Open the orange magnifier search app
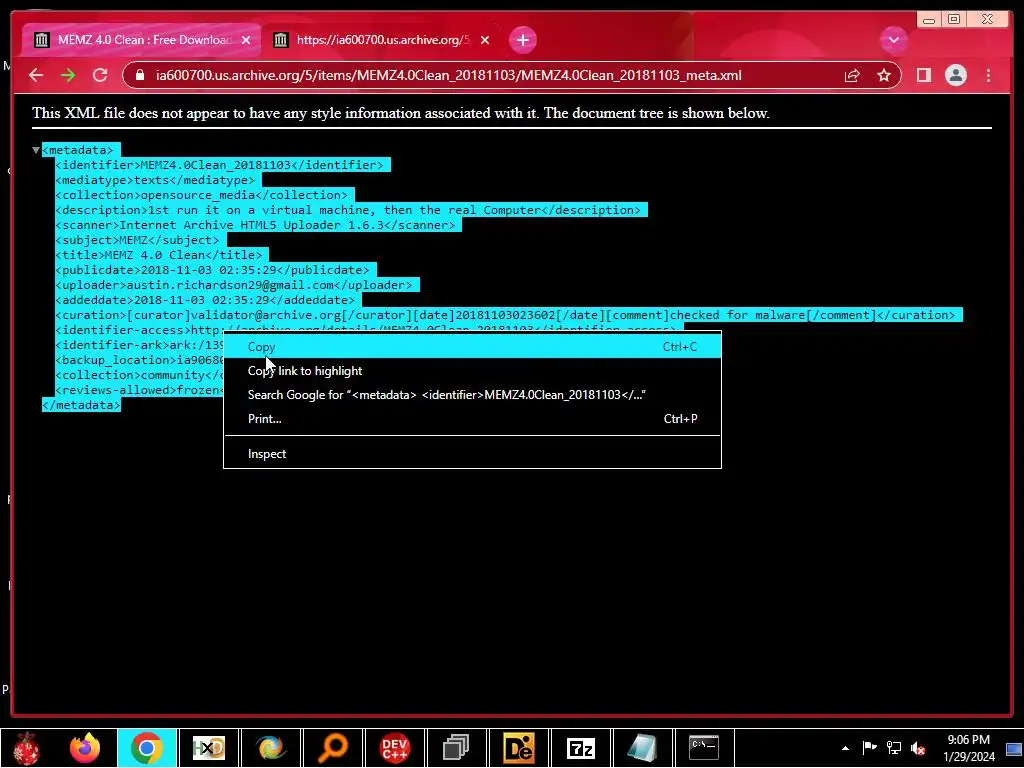 point(332,748)
